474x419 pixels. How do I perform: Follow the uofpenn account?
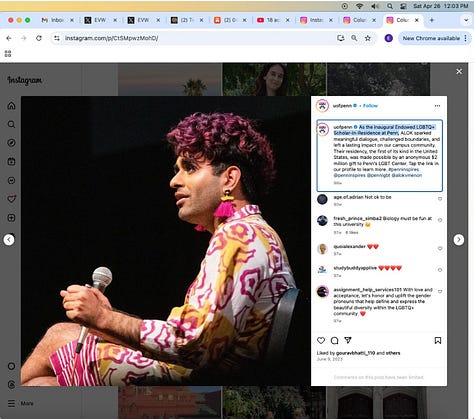370,106
